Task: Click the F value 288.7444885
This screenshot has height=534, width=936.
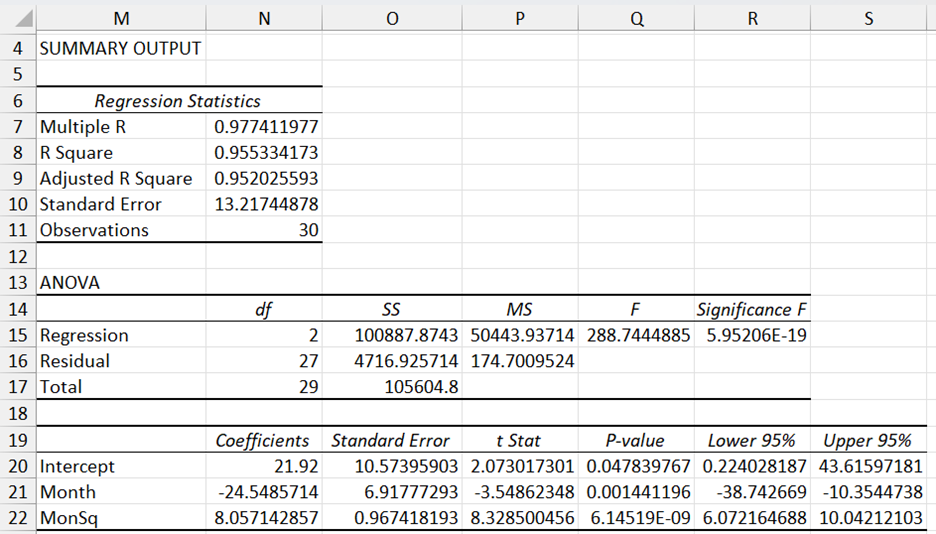Action: [x=637, y=335]
